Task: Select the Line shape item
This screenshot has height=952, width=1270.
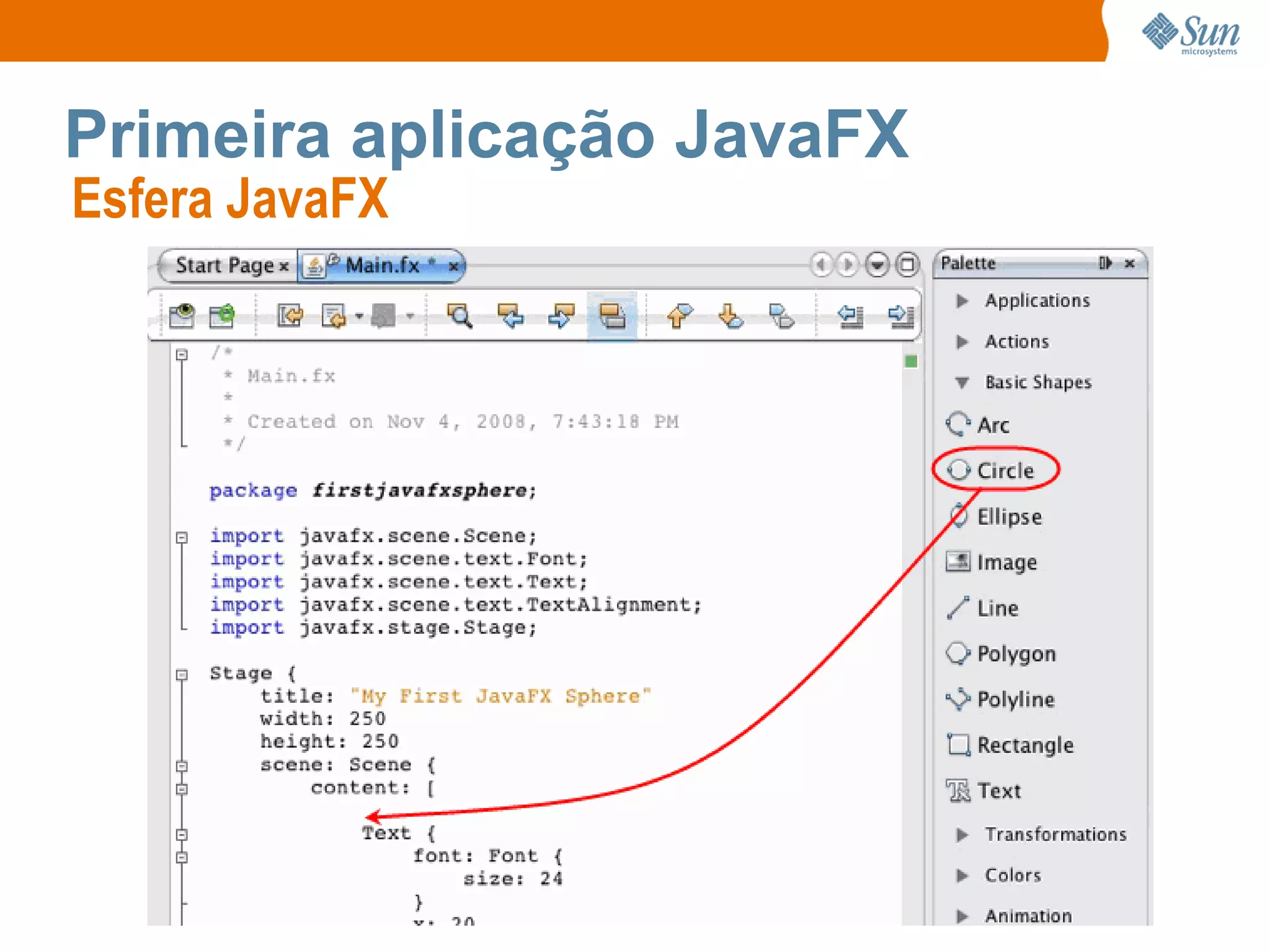Action: click(x=982, y=608)
